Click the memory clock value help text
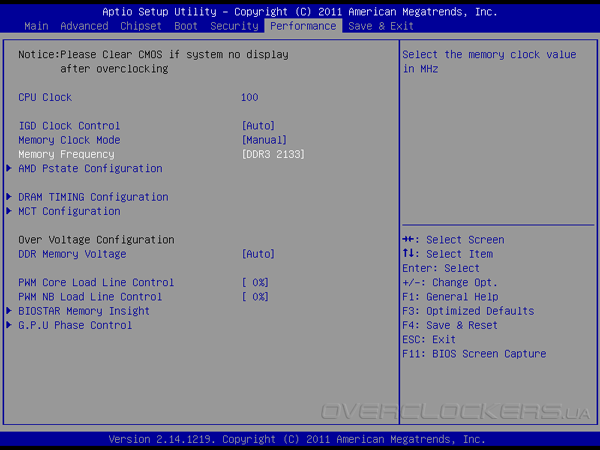The height and width of the screenshot is (450, 600). (489, 62)
